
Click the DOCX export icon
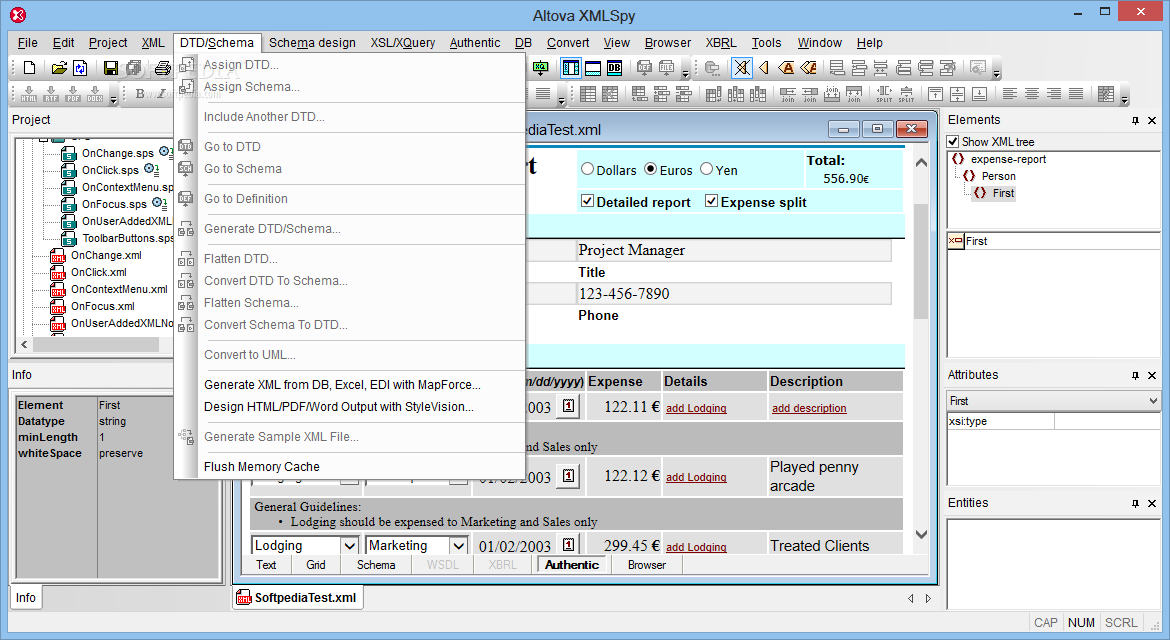click(95, 93)
